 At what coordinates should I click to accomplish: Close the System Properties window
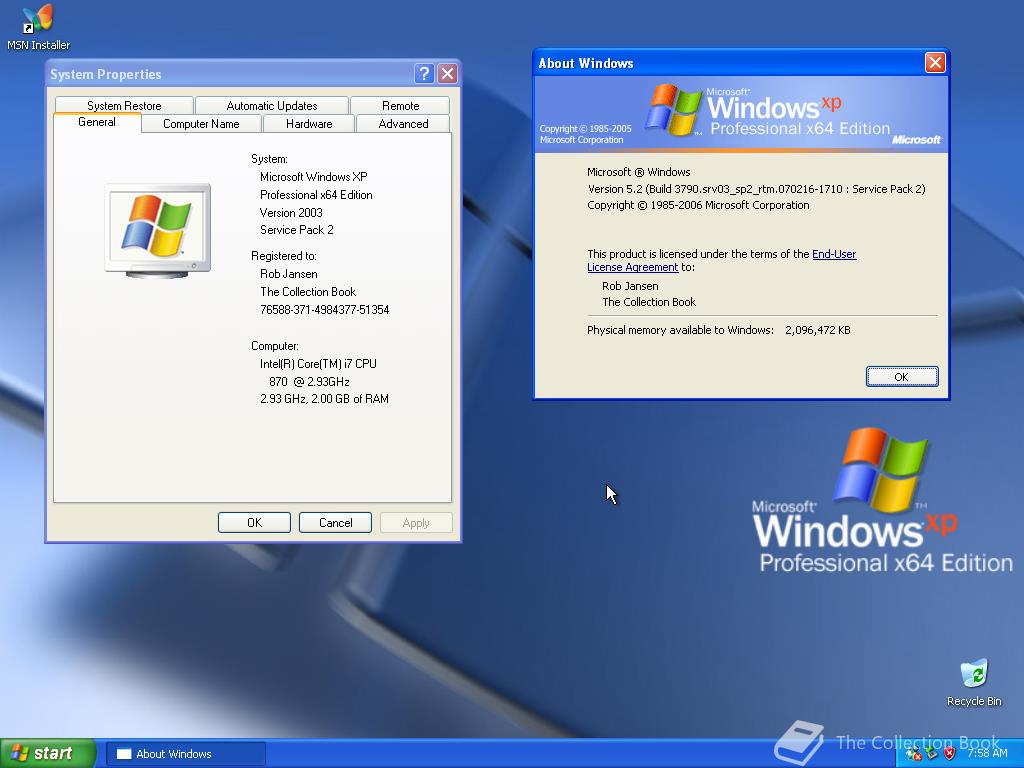click(x=447, y=73)
